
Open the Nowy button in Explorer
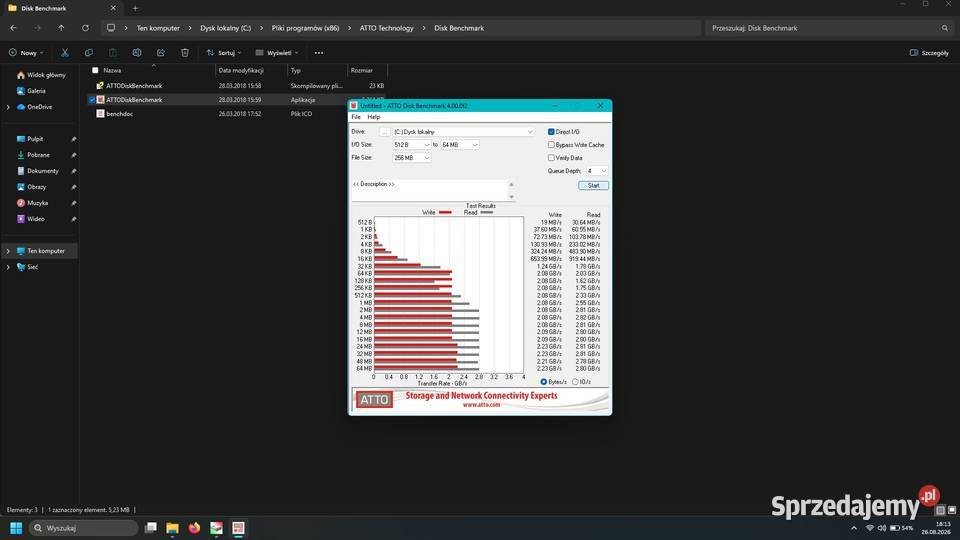[26, 53]
